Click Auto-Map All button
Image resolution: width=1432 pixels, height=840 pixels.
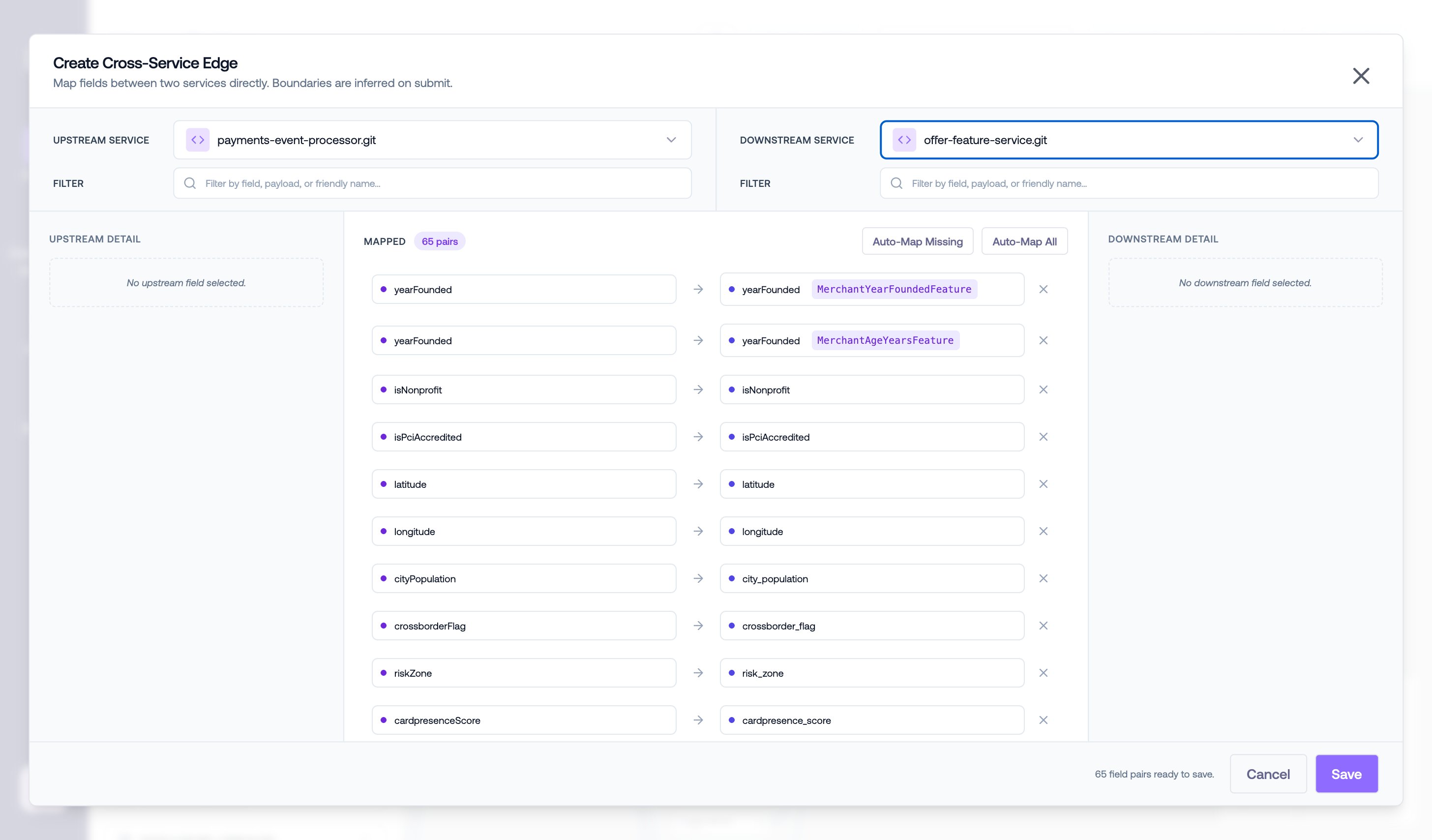(1024, 241)
